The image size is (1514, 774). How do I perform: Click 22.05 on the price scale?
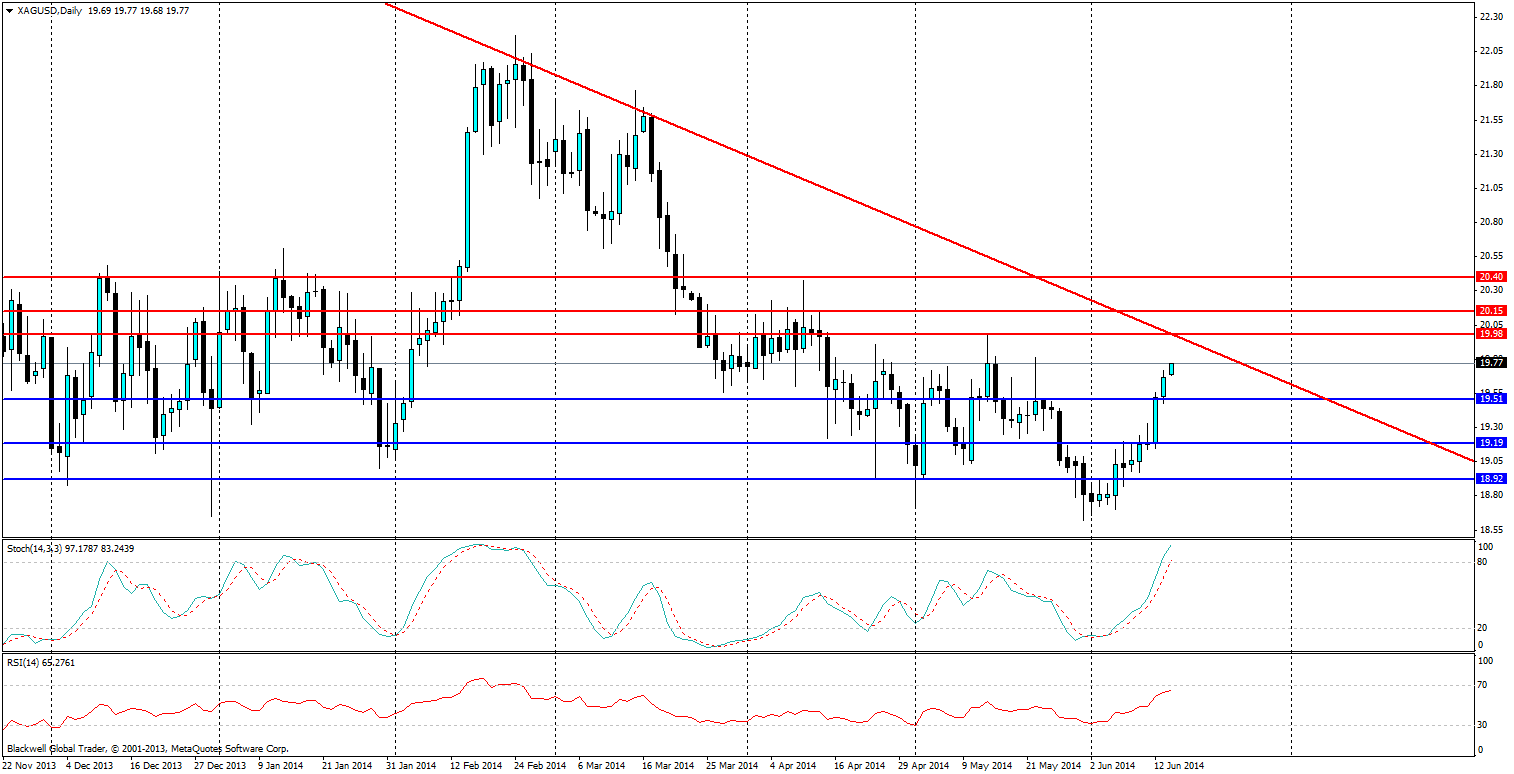coord(1491,51)
